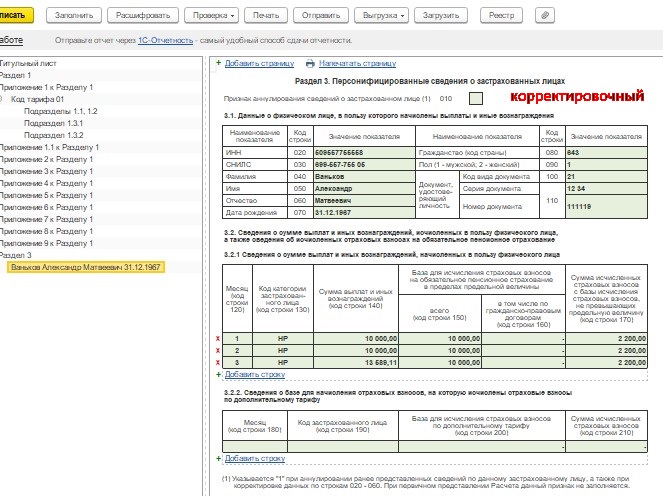
Task: Select Раздел 1 in the tree
Action: tap(16, 75)
